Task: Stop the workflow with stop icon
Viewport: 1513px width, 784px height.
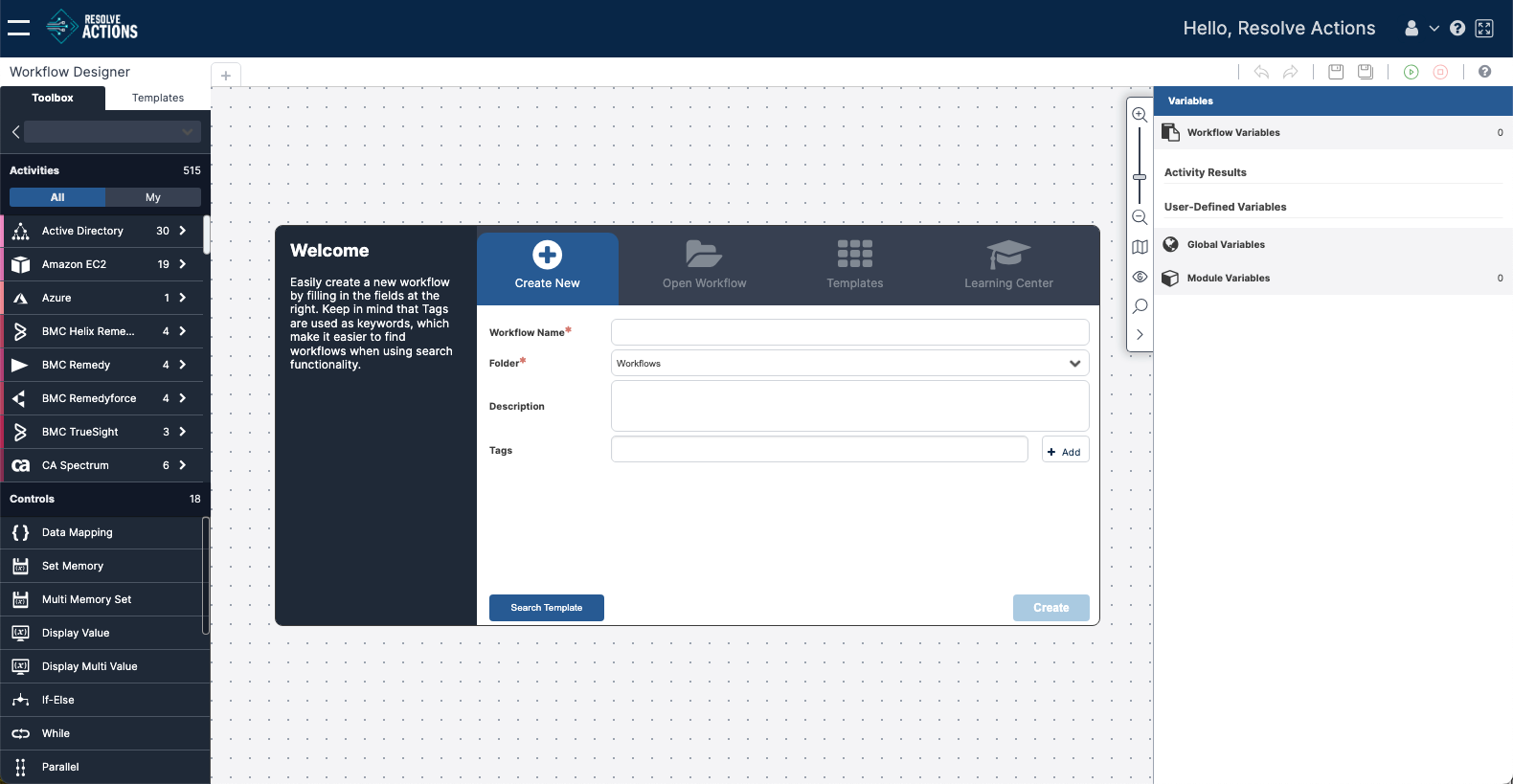Action: (x=1440, y=72)
